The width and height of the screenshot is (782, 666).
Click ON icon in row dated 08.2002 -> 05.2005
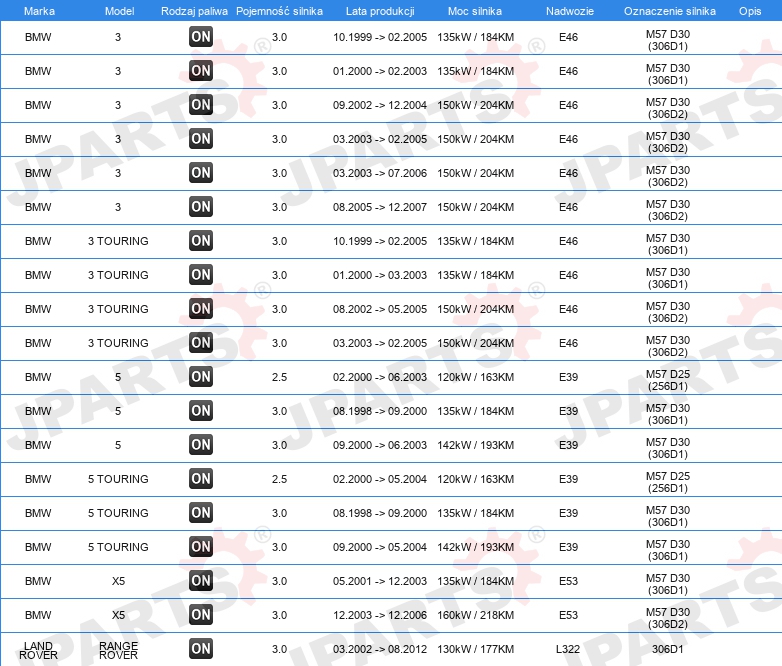201,308
